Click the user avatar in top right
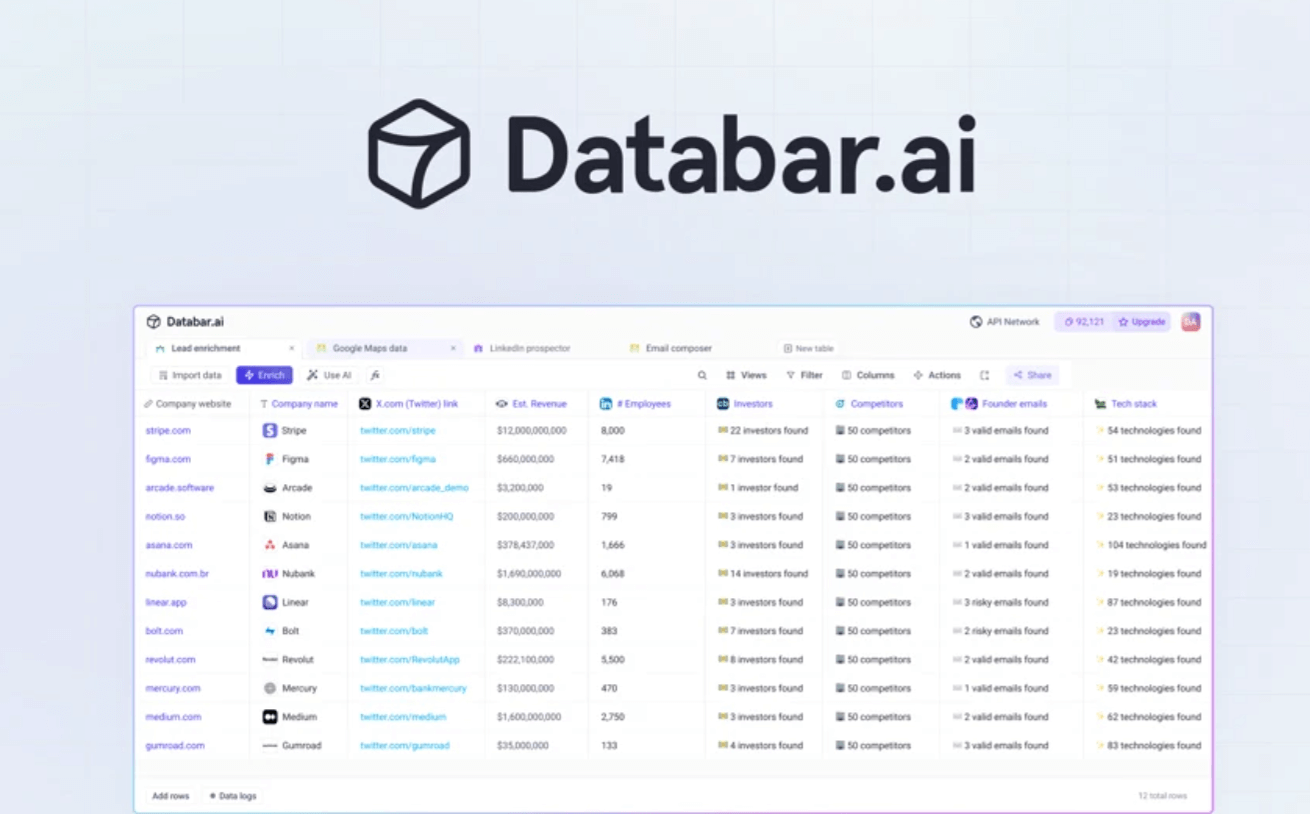 (1190, 322)
